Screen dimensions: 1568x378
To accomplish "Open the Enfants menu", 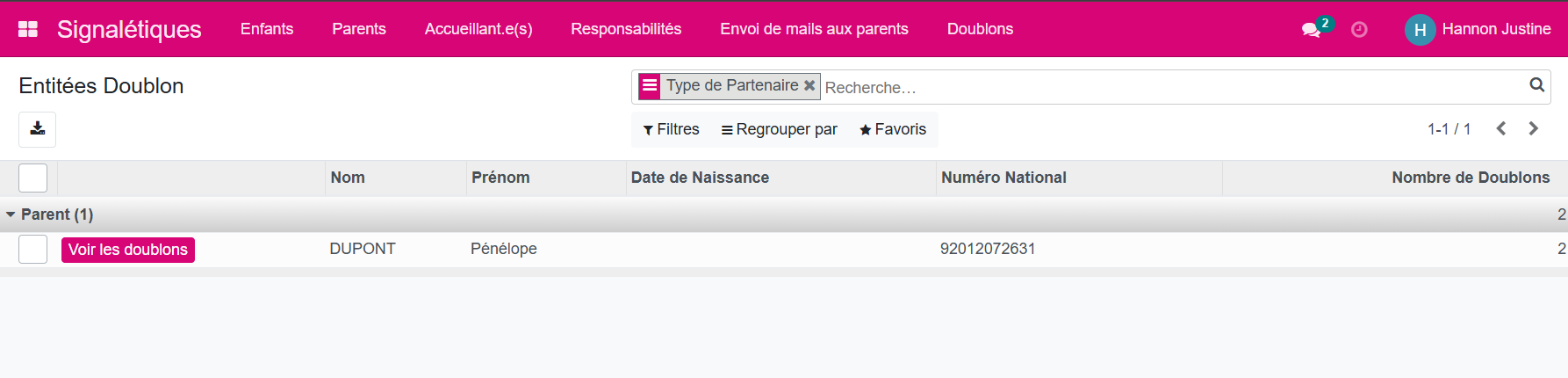I will (267, 29).
